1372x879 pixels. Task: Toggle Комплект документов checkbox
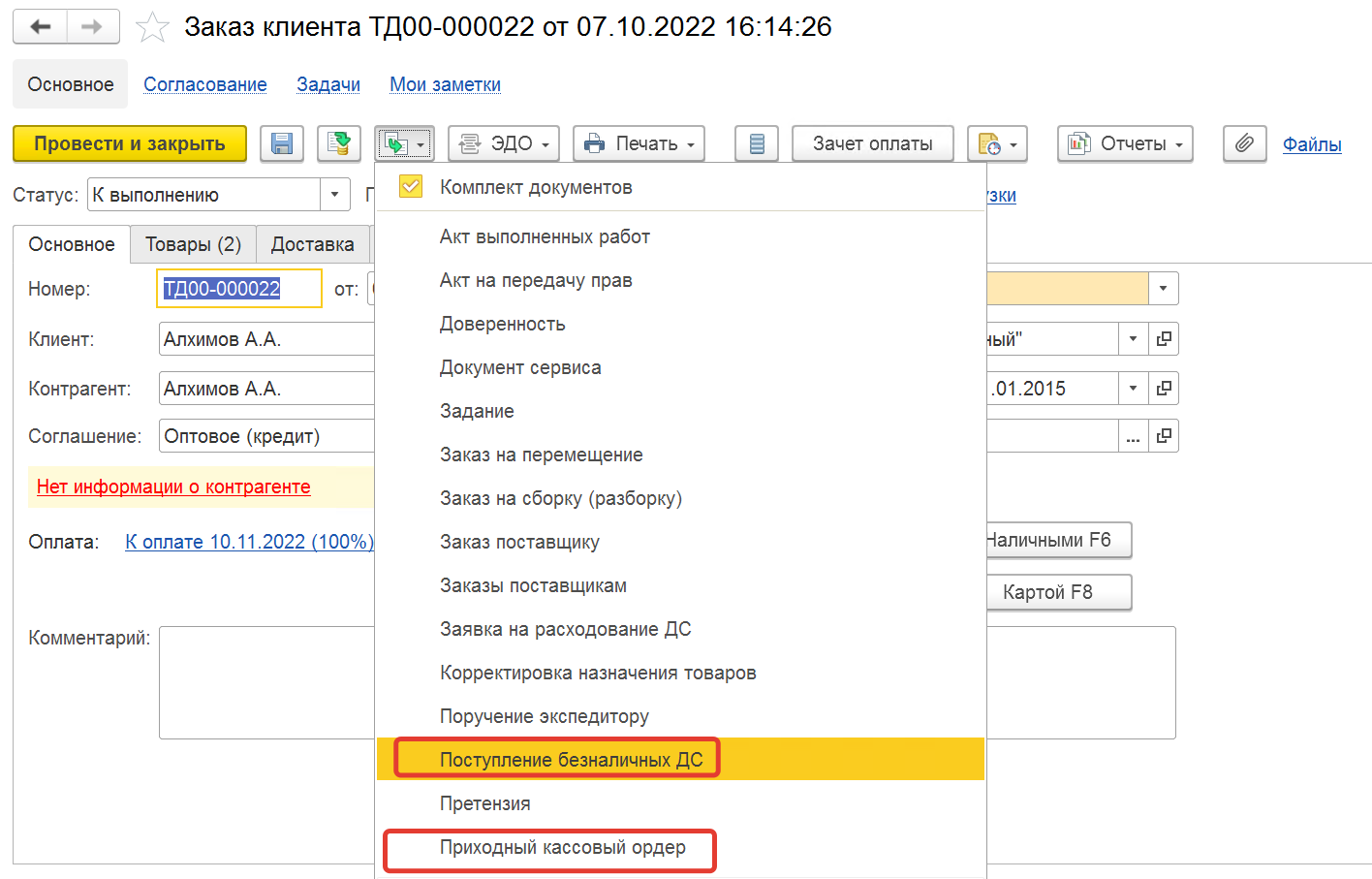click(411, 186)
